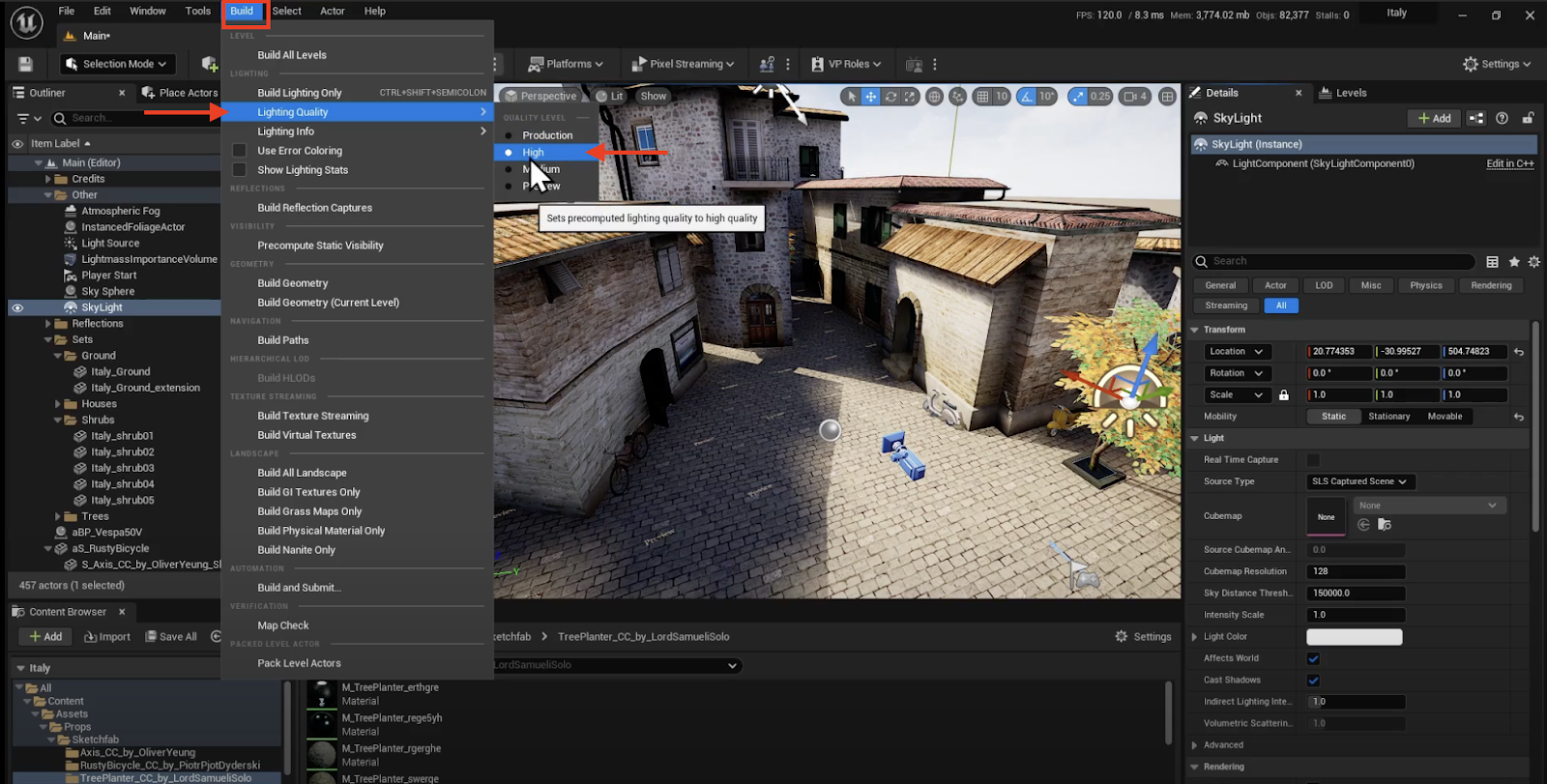Choose Production lighting quality level
This screenshot has width=1547, height=784.
click(547, 135)
